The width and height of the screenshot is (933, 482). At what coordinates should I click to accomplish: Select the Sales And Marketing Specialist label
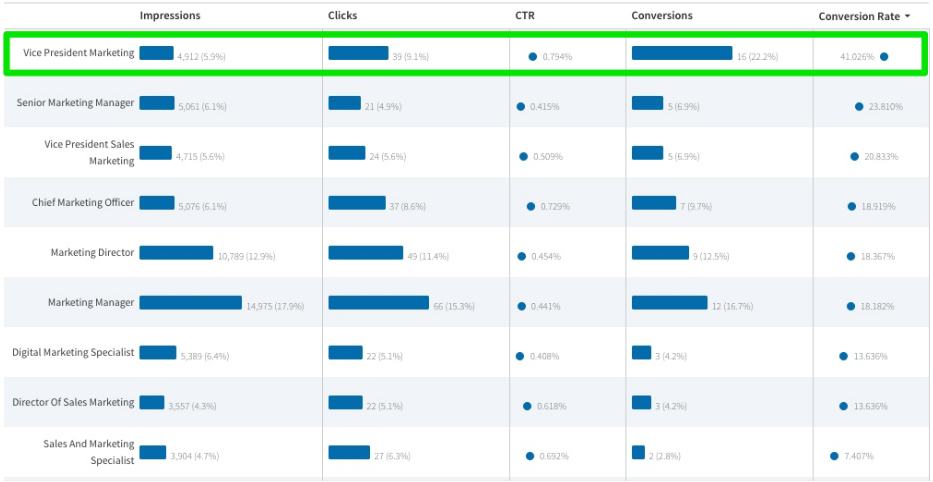click(88, 452)
